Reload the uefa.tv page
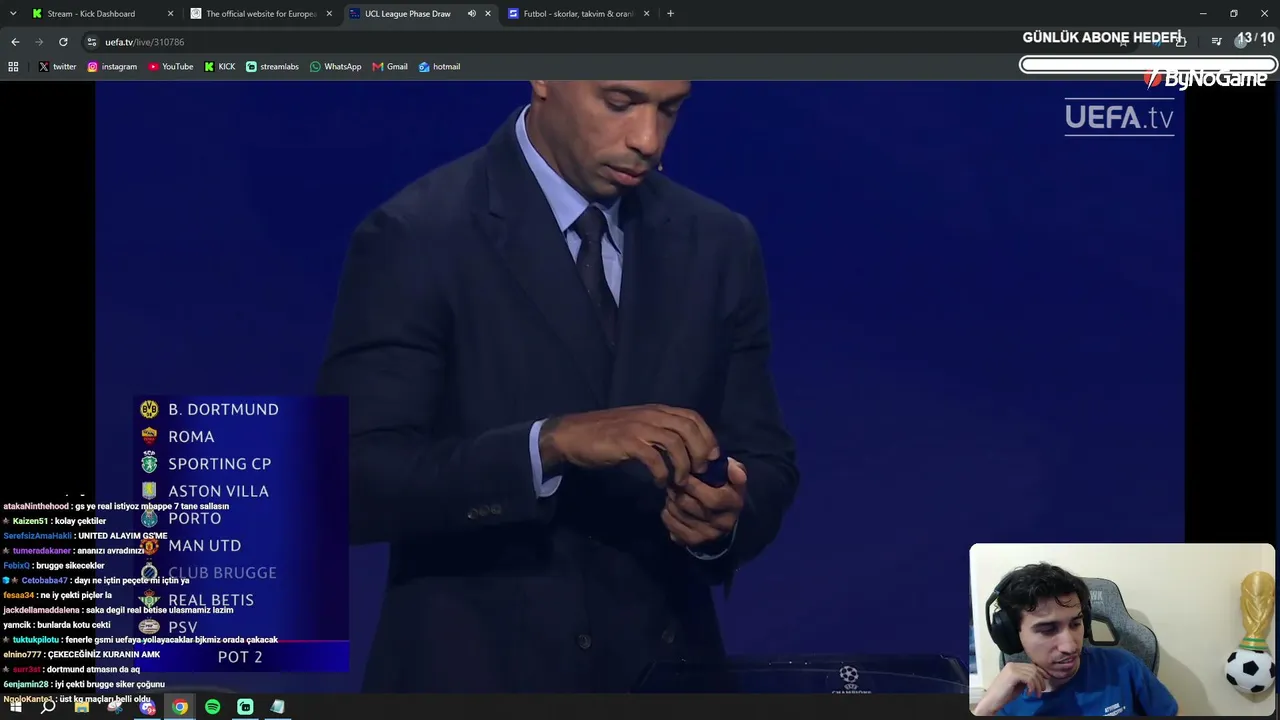 [x=63, y=42]
